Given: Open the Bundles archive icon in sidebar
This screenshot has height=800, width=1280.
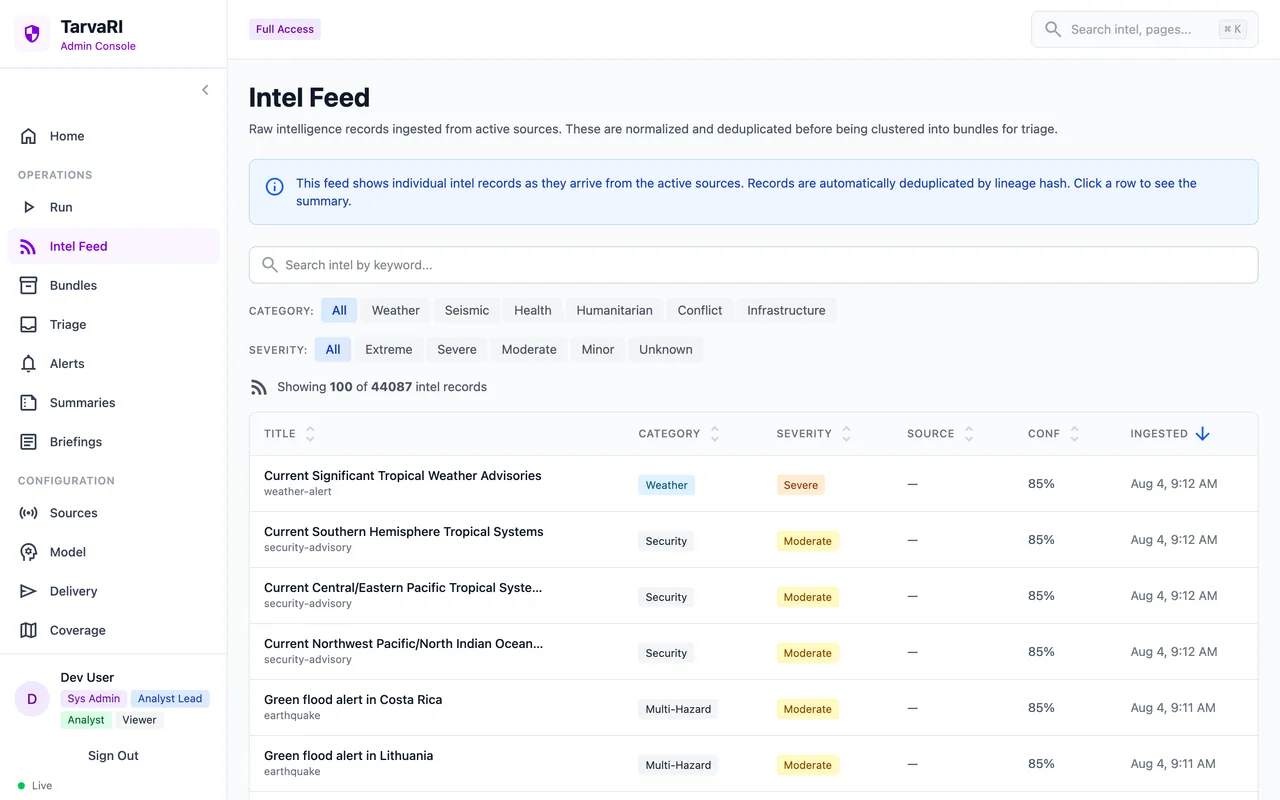Looking at the screenshot, I should click(29, 285).
